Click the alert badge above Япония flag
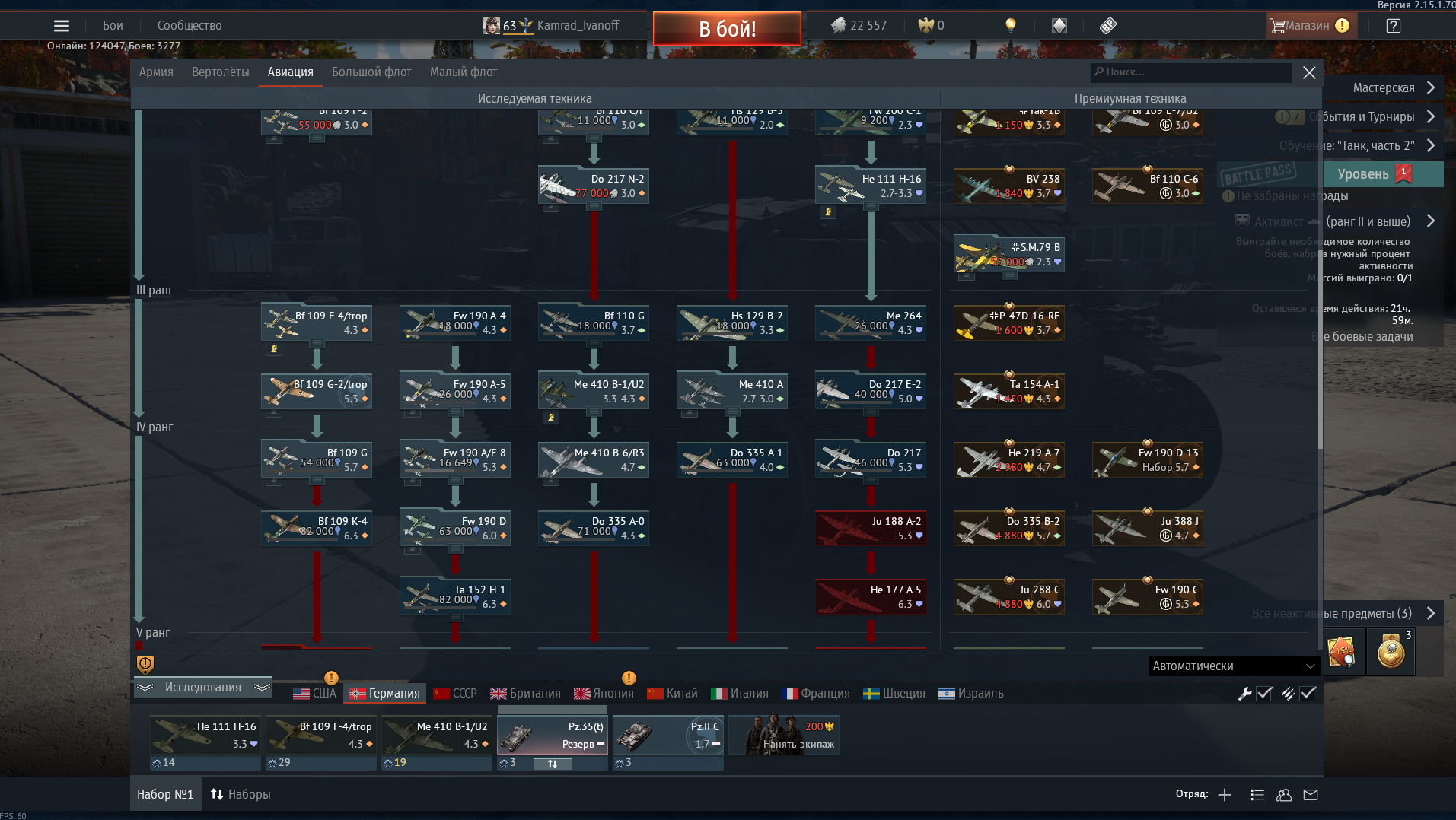This screenshot has width=1456, height=820. [629, 677]
